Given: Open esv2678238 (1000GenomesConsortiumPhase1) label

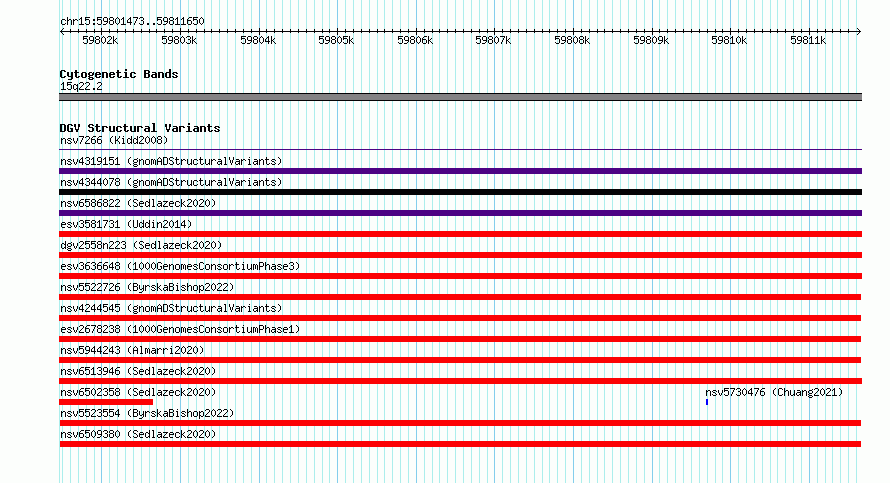Looking at the screenshot, I should (180, 329).
